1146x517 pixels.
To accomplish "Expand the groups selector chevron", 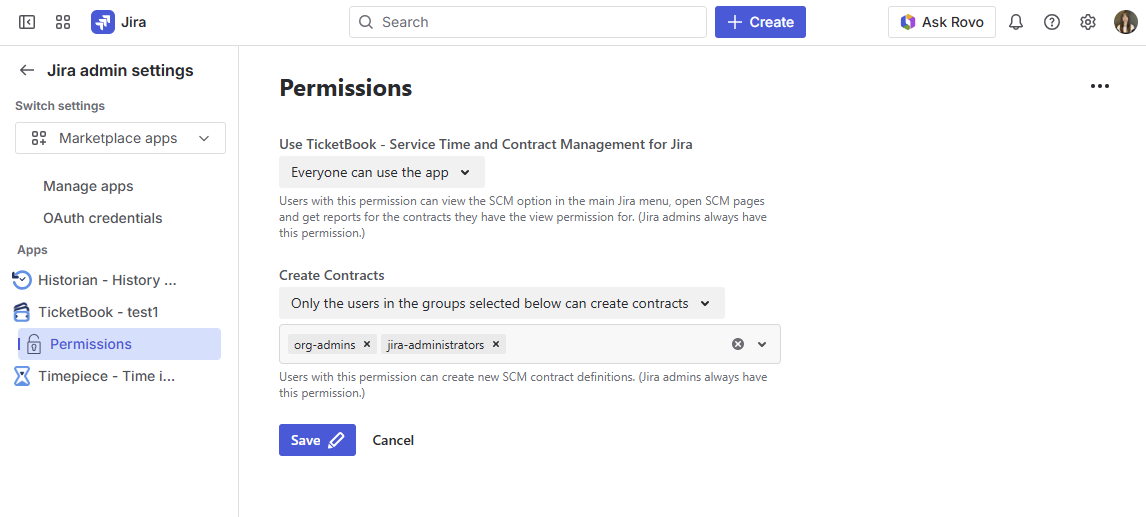I will click(x=762, y=344).
